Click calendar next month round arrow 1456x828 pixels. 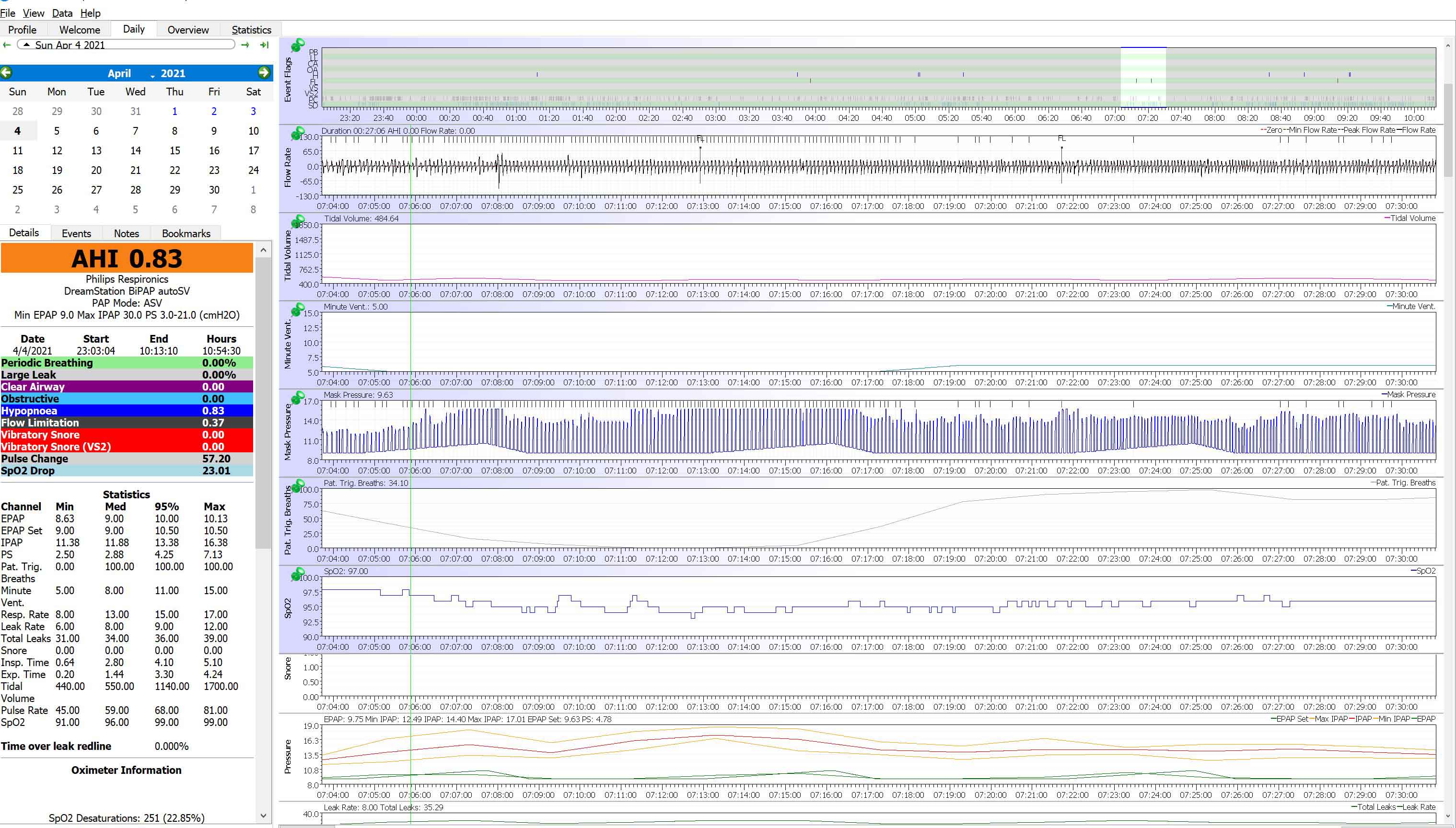(263, 73)
